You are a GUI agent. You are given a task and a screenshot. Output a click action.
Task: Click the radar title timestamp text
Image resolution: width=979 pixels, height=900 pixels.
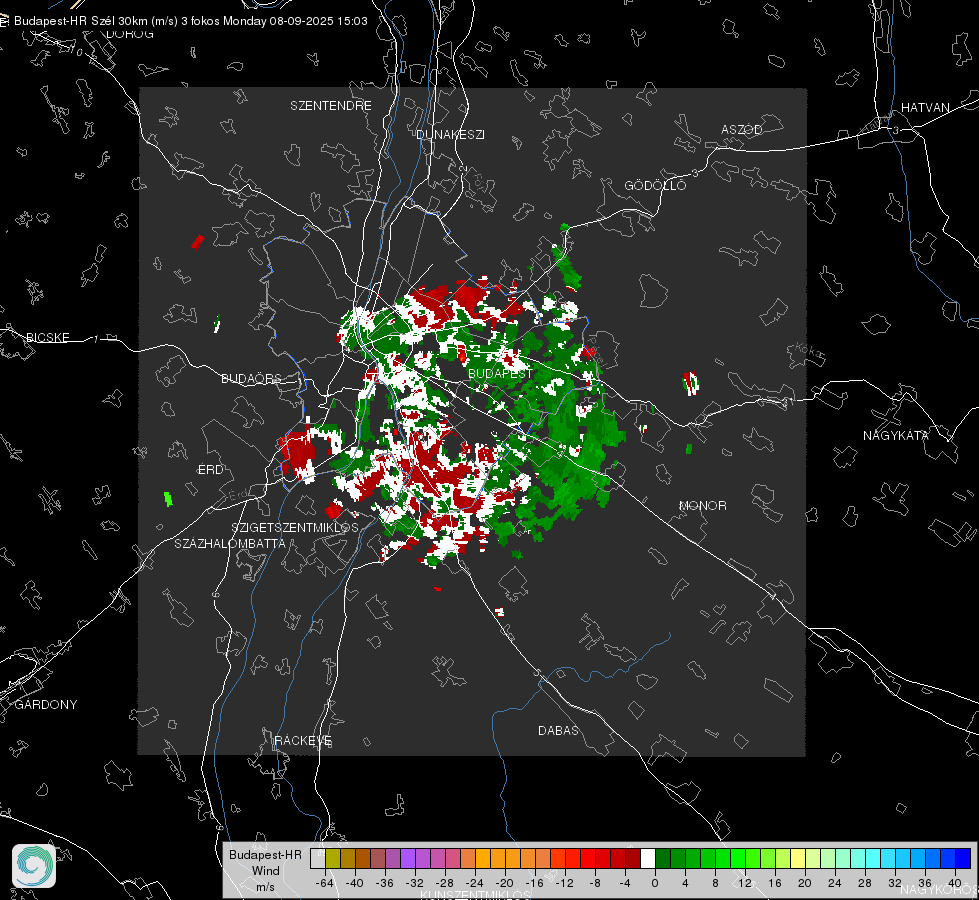(190, 21)
